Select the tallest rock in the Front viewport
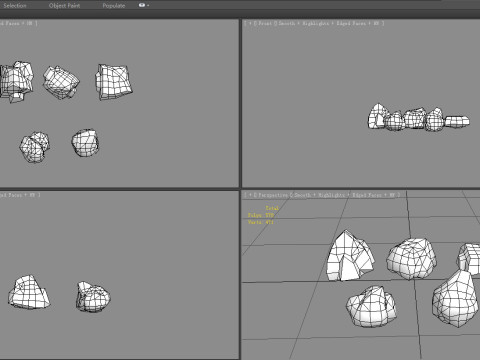The image size is (480, 360). pyautogui.click(x=378, y=116)
